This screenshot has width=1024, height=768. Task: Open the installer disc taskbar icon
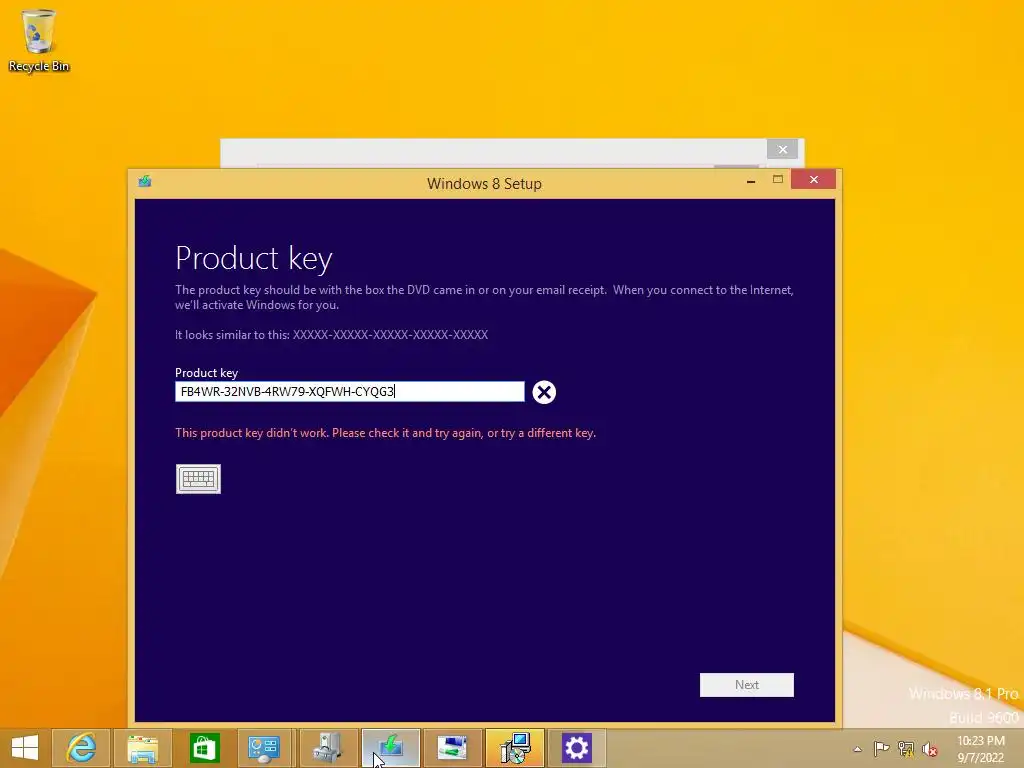pos(515,748)
